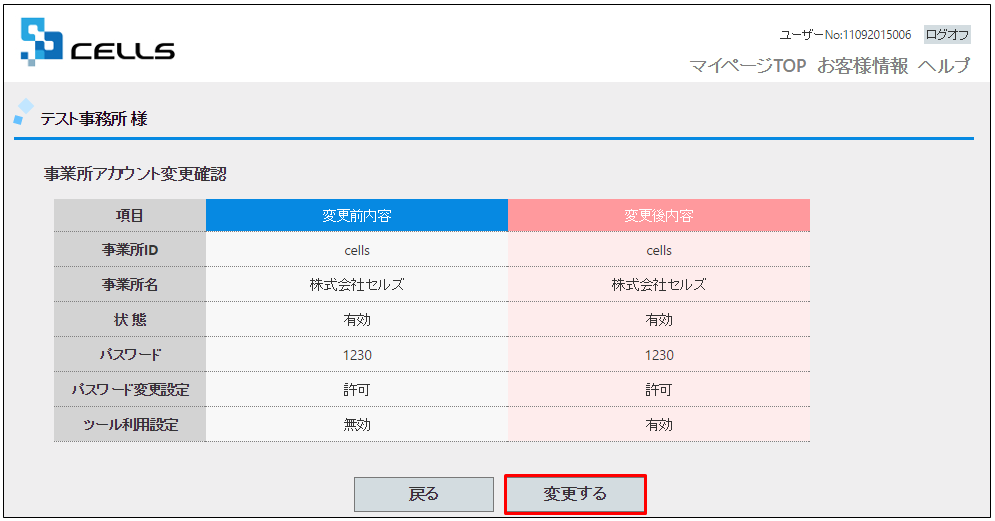
Task: Click the 変更する button
Action: [575, 494]
